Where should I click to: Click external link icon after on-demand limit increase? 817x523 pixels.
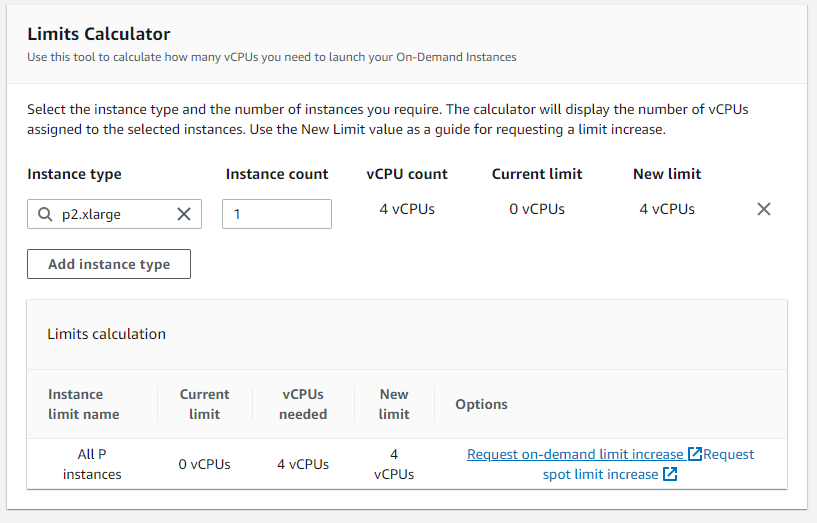click(695, 454)
